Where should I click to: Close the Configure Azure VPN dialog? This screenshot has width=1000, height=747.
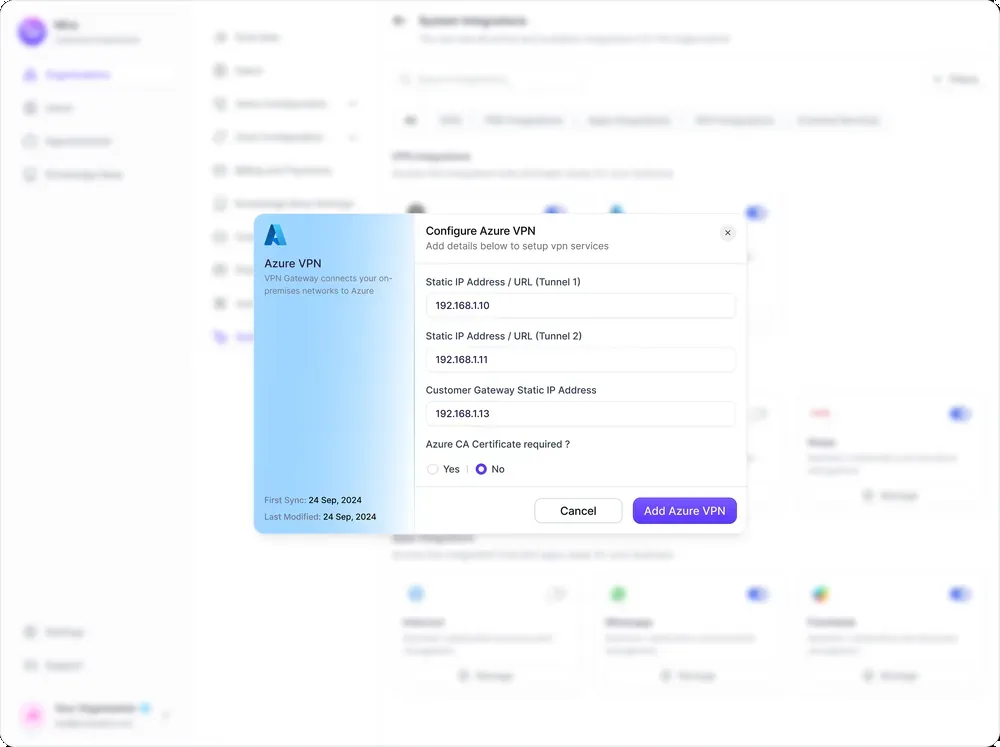[727, 233]
